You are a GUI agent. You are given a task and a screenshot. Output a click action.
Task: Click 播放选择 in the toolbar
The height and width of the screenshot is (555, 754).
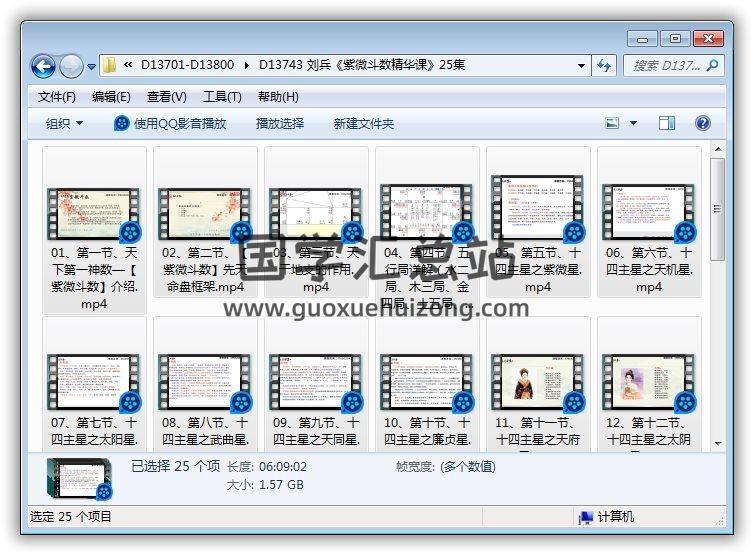[279, 124]
